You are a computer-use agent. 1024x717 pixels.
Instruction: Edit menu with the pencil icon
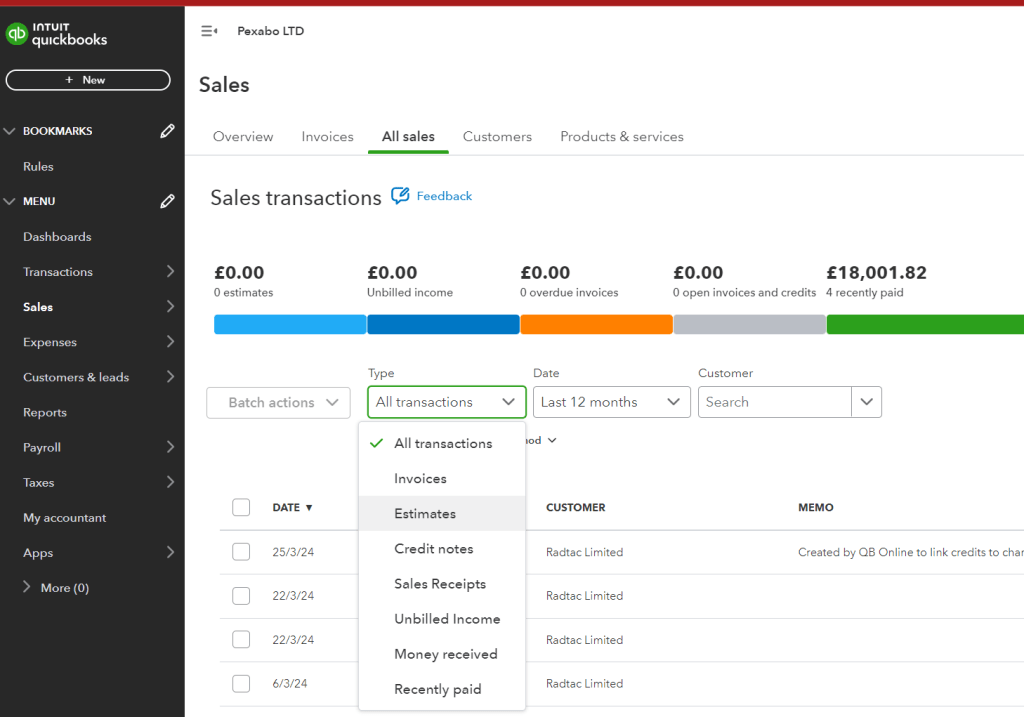tap(167, 201)
